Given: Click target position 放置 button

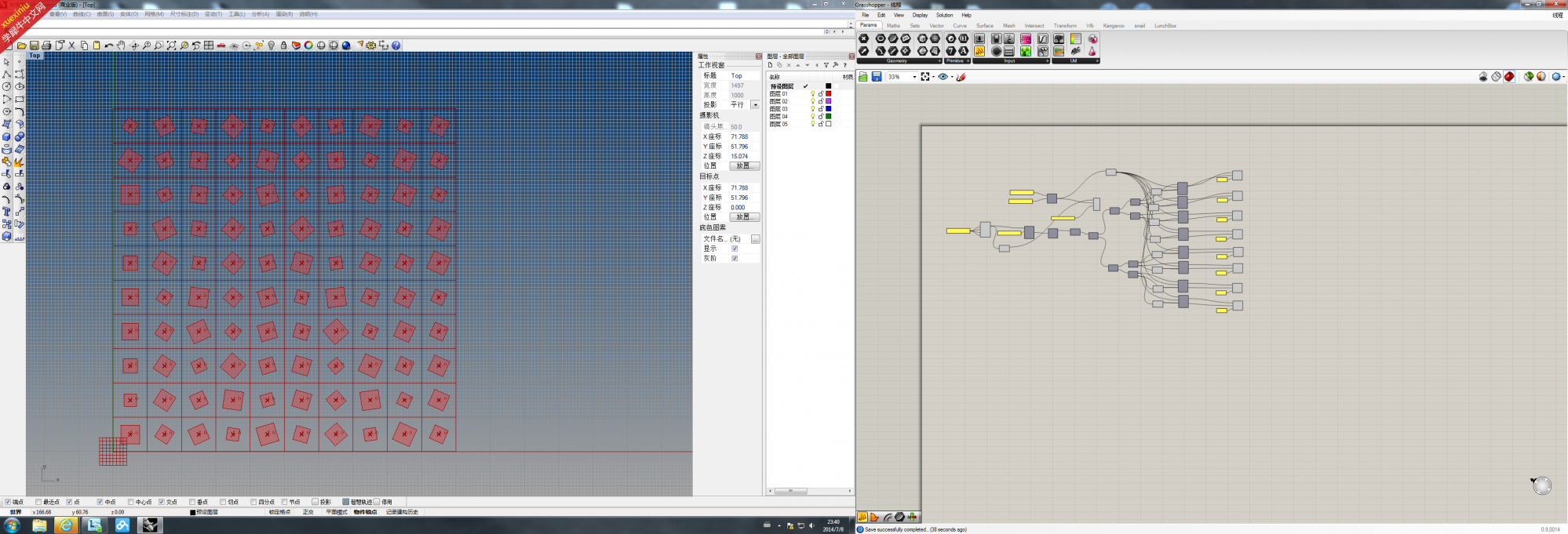Looking at the screenshot, I should [x=744, y=217].
